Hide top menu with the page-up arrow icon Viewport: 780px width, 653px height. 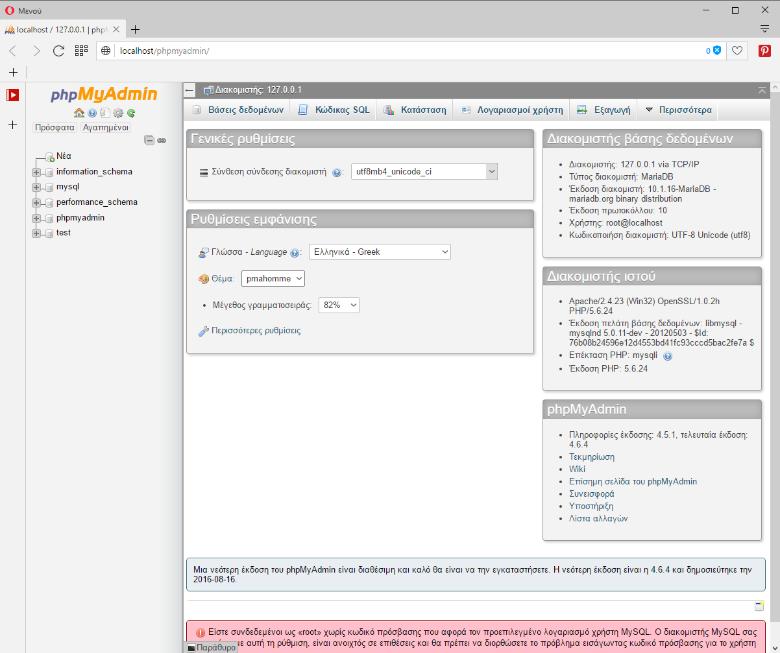(x=762, y=90)
